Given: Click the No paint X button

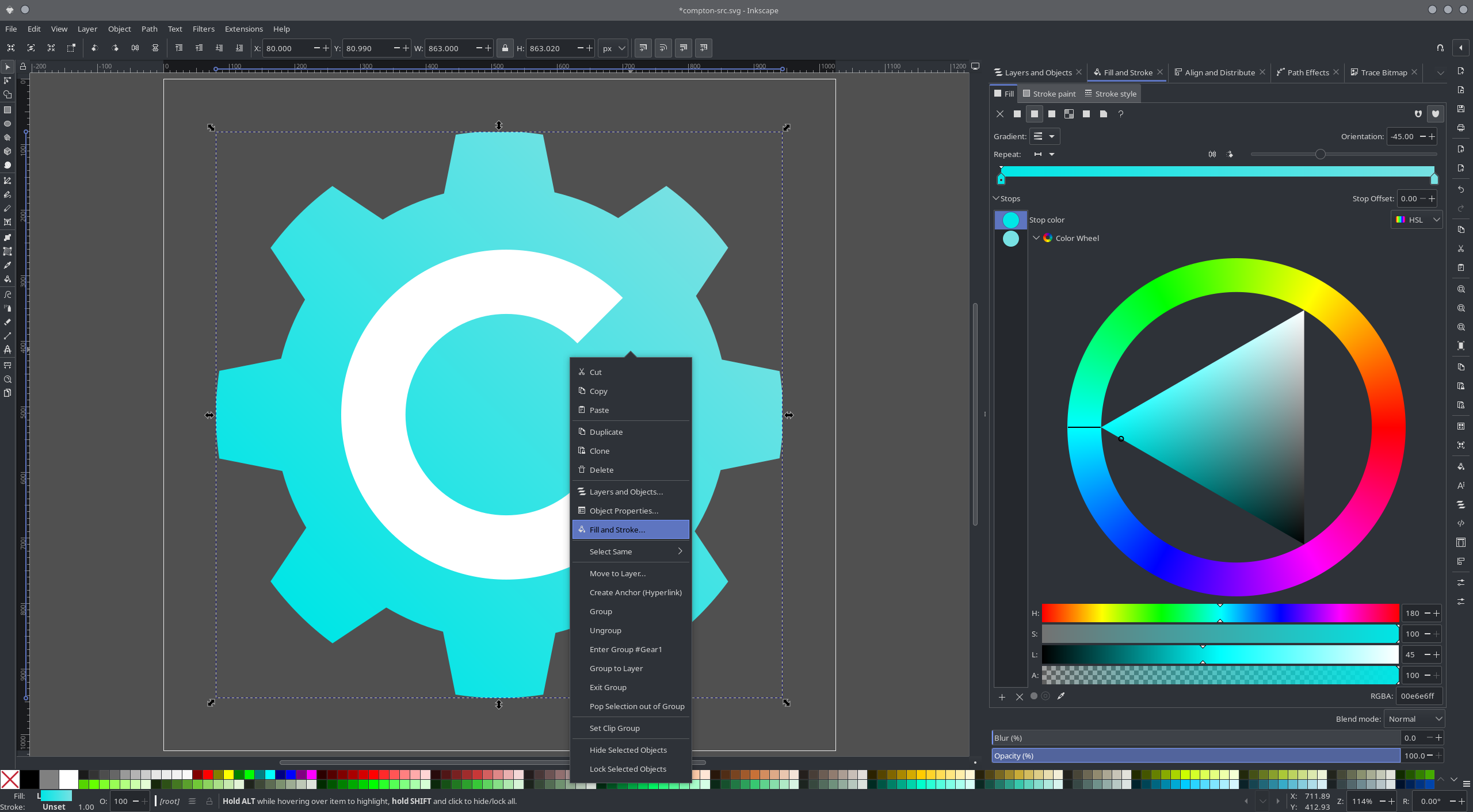Looking at the screenshot, I should [1000, 114].
